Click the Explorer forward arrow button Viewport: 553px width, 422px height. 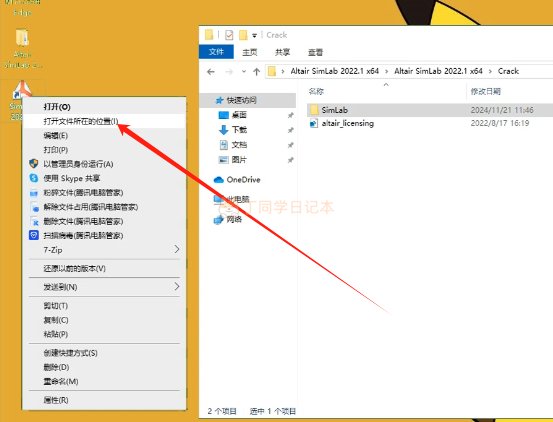[x=229, y=72]
